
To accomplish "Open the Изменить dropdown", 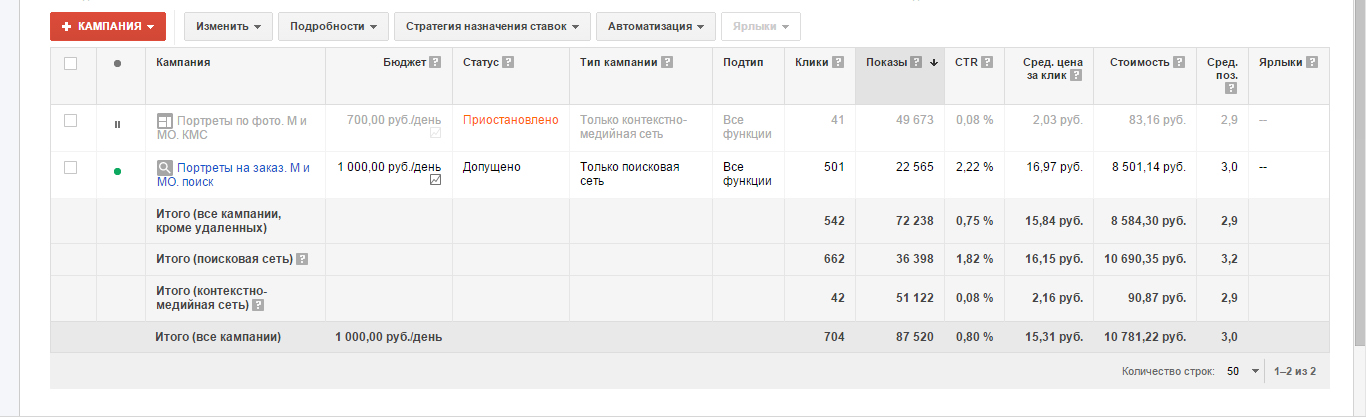I will (228, 26).
